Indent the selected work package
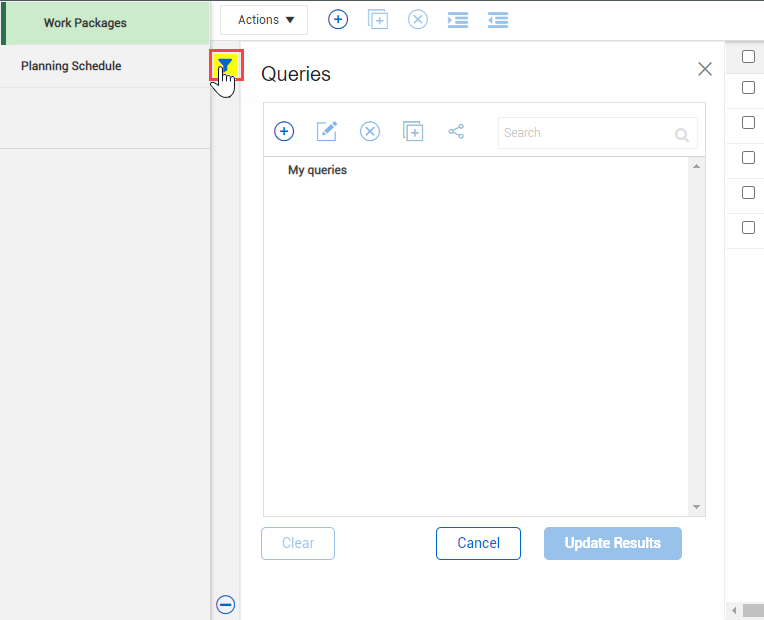This screenshot has height=620, width=764. tap(458, 20)
